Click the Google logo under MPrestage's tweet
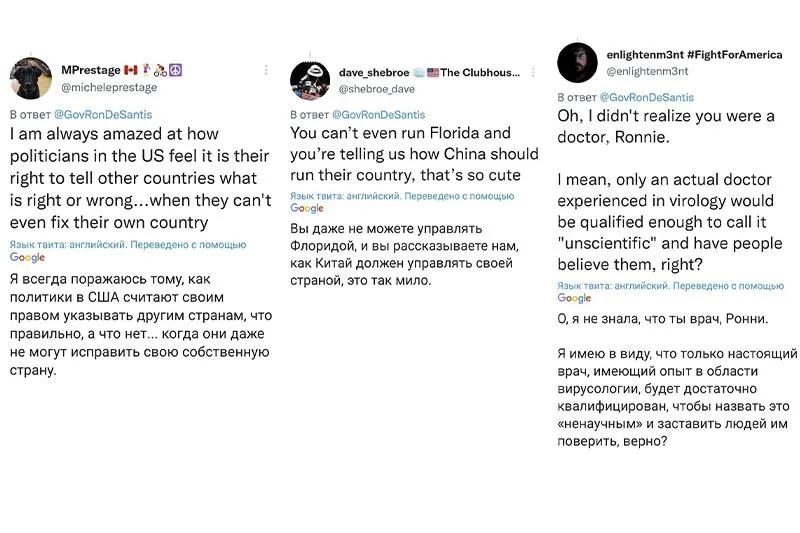 (x=28, y=258)
